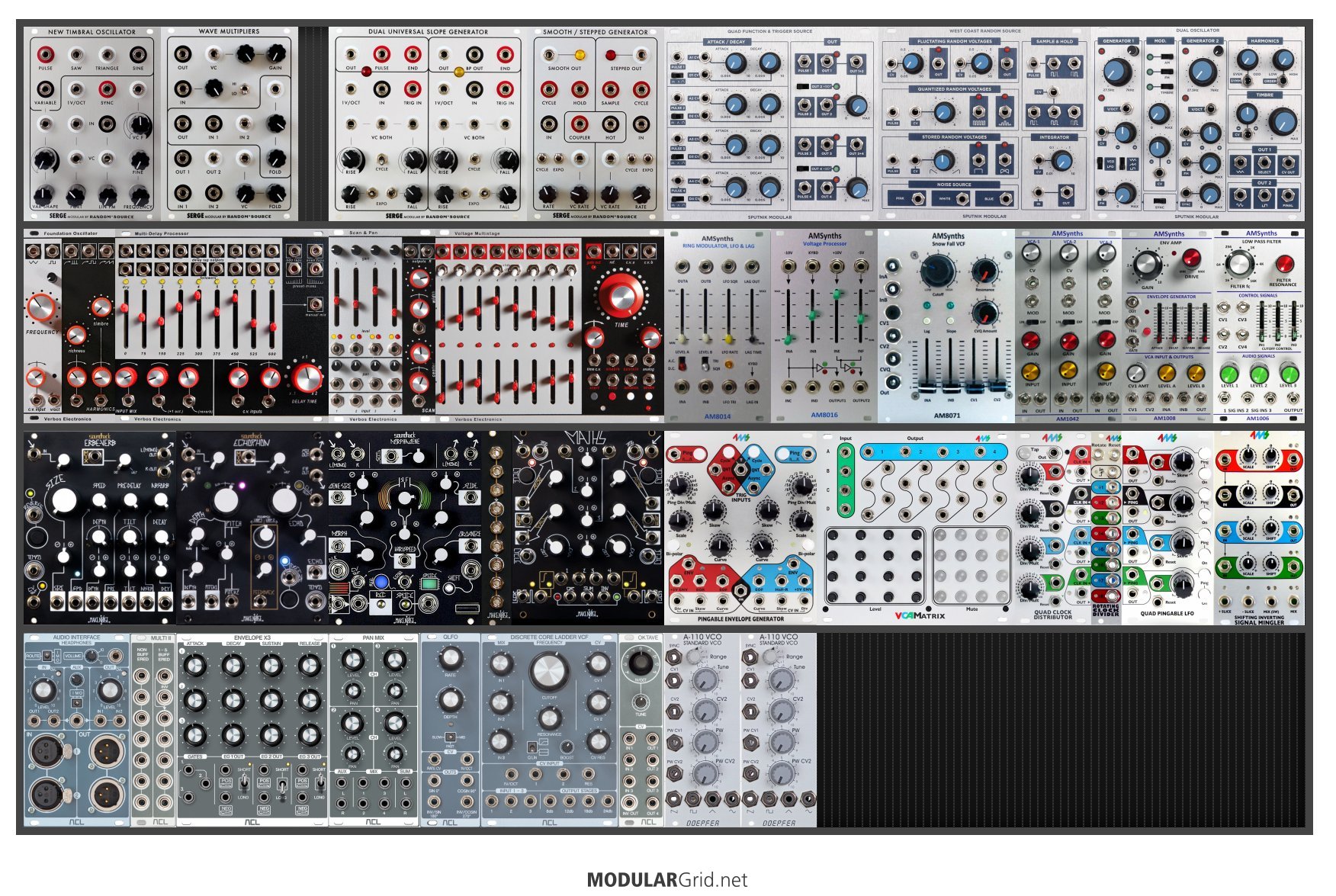Click the BLUE noise output jack

tap(1005, 199)
